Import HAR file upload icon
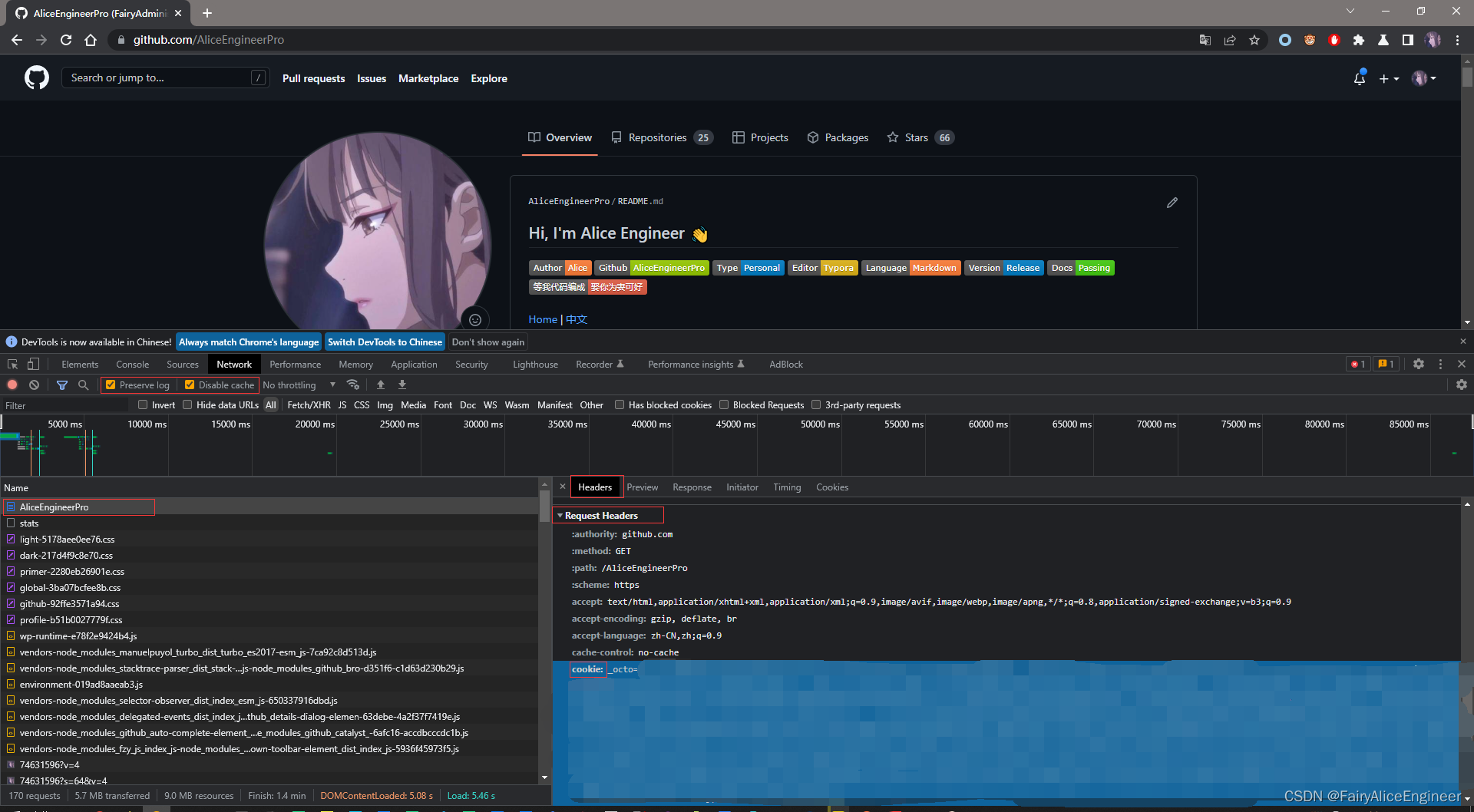 click(381, 385)
